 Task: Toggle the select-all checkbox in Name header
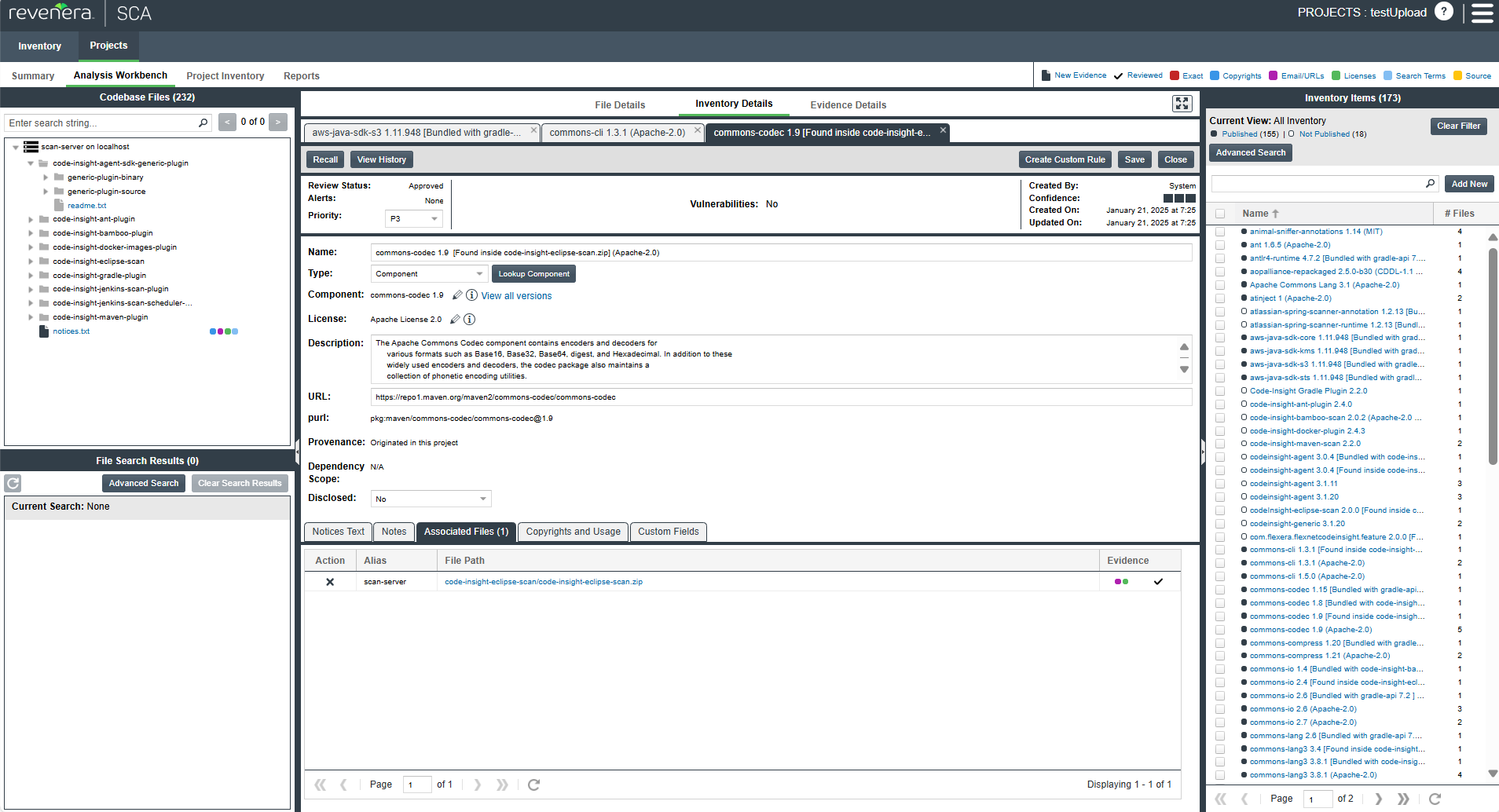pyautogui.click(x=1220, y=214)
